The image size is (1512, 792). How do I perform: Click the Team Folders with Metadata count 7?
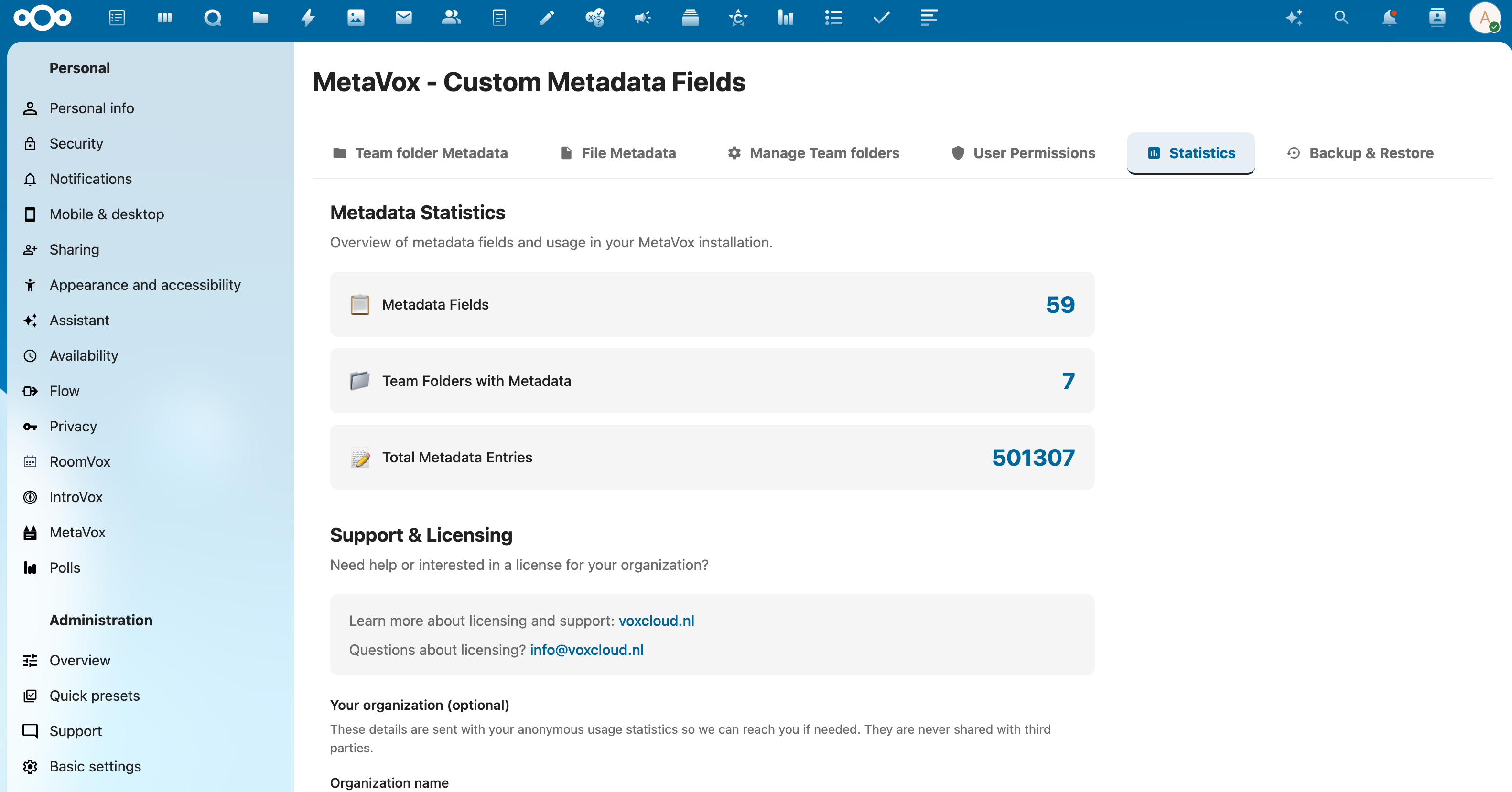coord(1068,381)
